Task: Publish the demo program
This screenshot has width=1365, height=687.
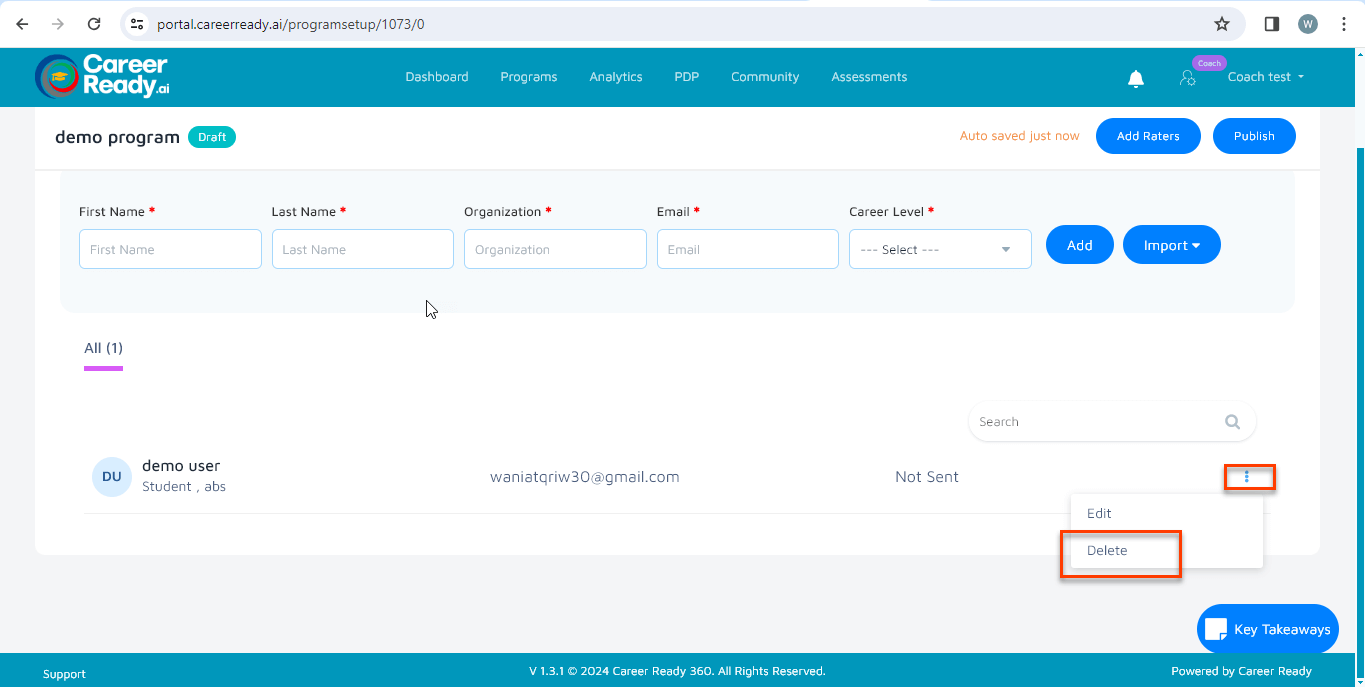Action: [1253, 136]
